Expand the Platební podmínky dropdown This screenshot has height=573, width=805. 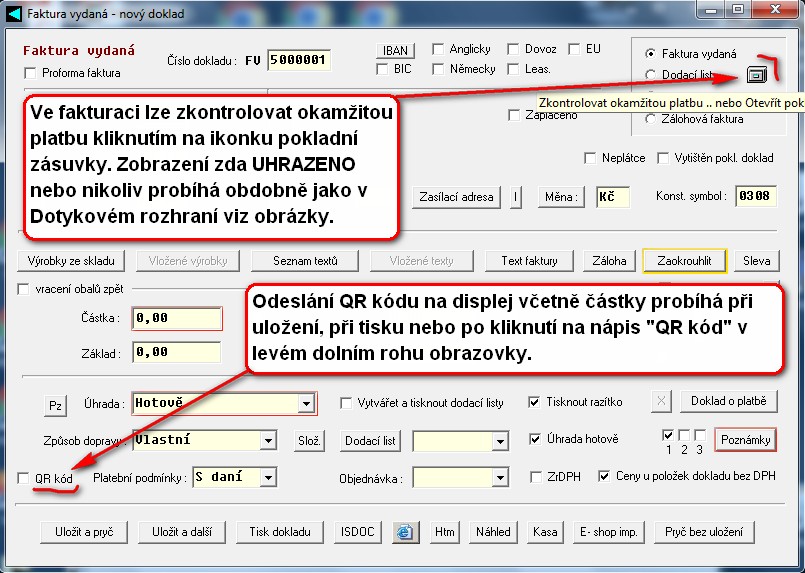pos(268,478)
